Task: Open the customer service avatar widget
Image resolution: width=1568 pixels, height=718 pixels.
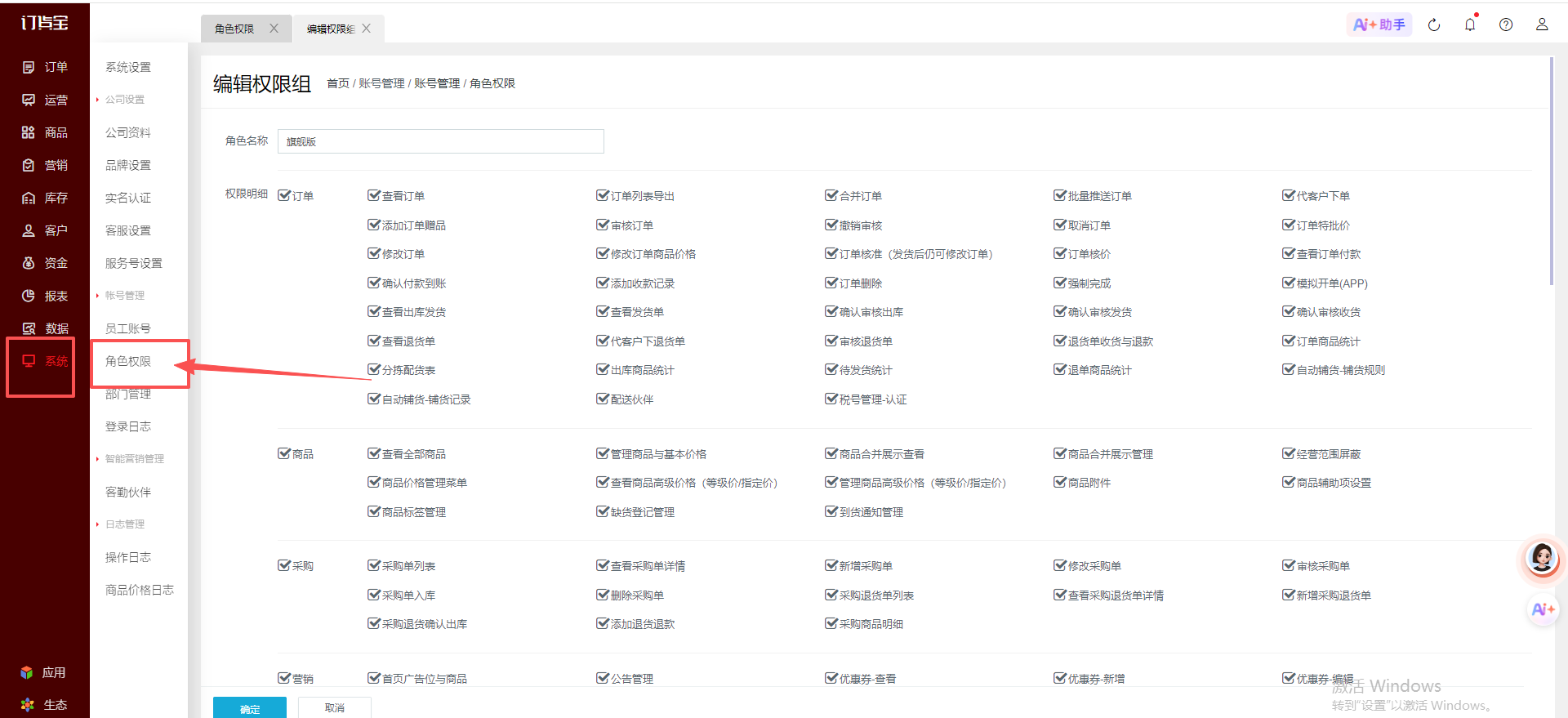Action: point(1543,559)
